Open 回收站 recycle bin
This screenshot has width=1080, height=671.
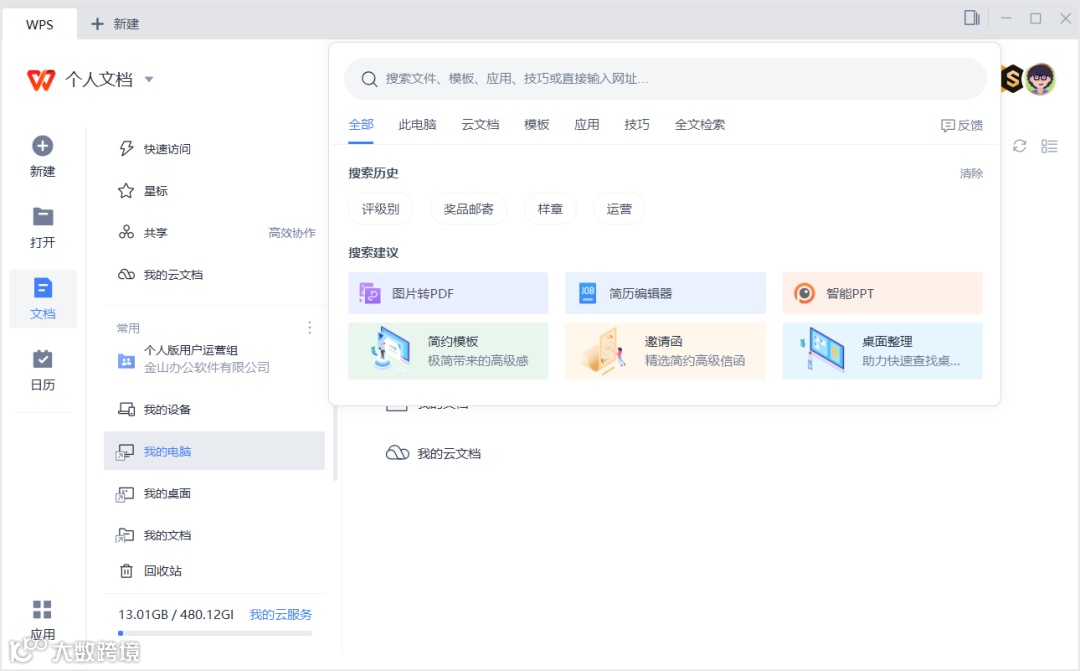click(214, 571)
